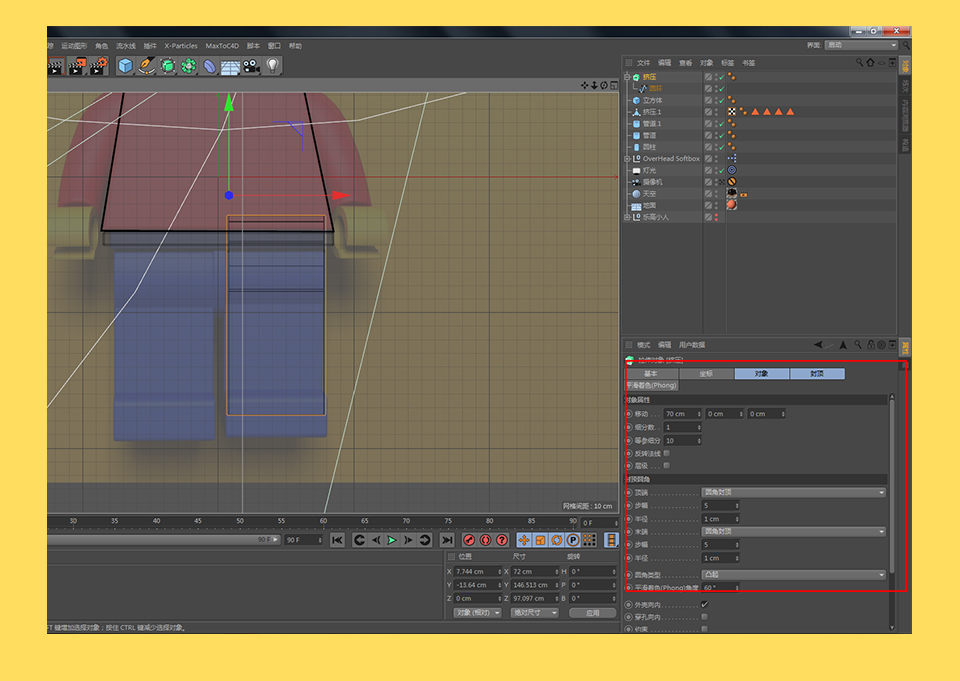The image size is (960, 681).
Task: Click 平滑着色(Phong) tab button
Action: 651,386
